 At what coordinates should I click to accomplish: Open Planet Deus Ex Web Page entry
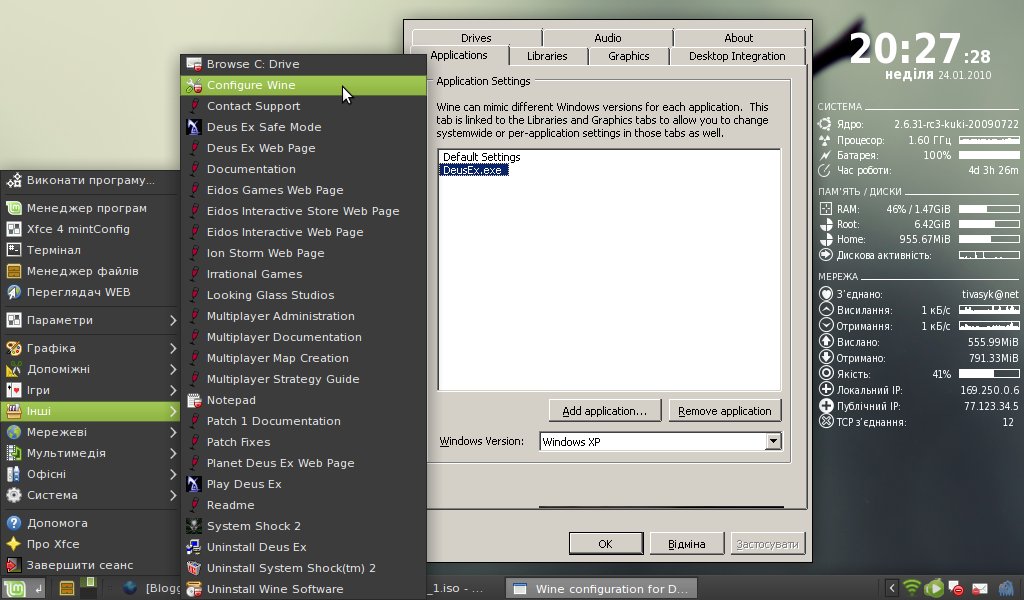[303, 463]
